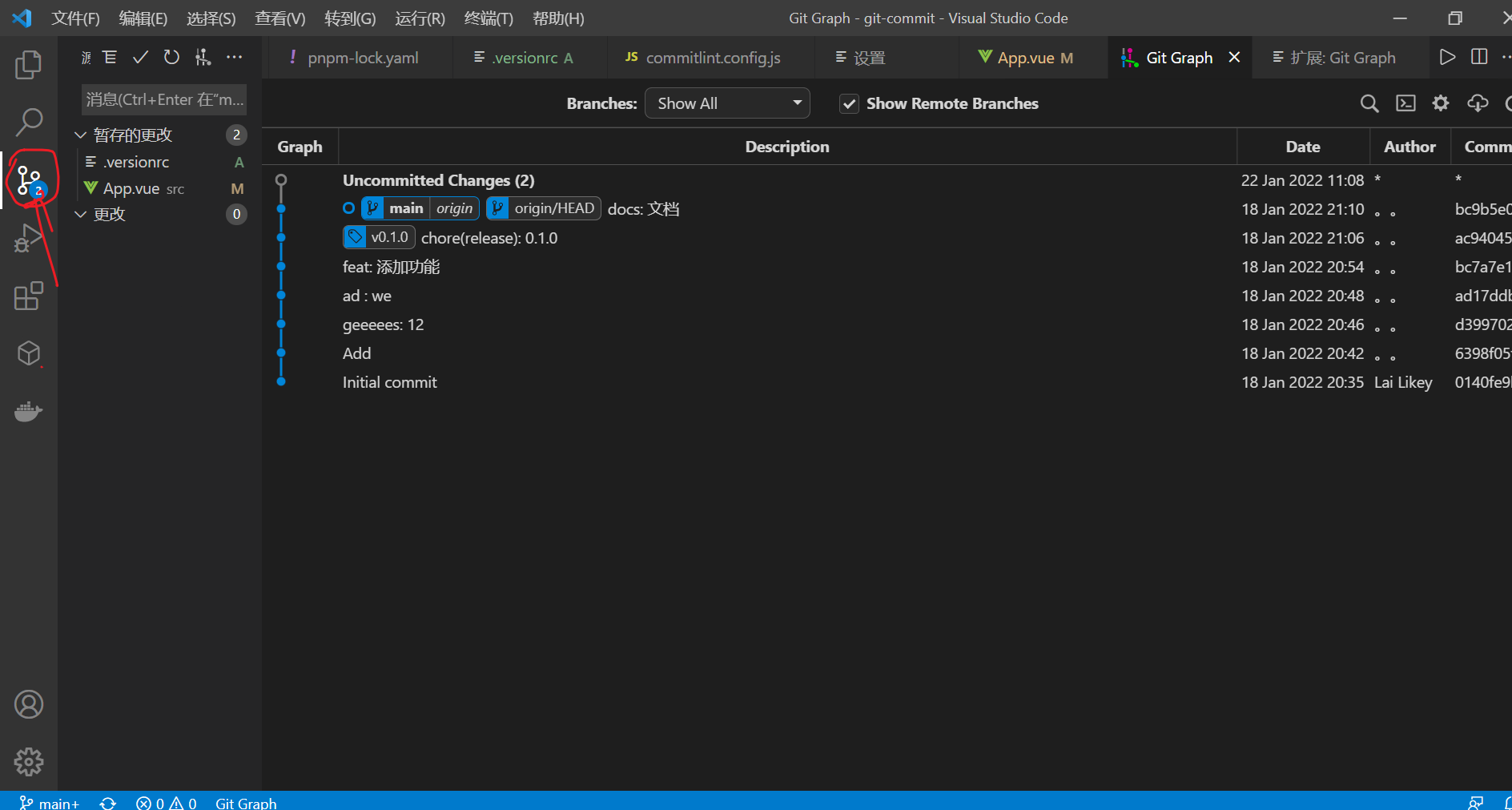Select the commit 'Add'
The image size is (1512, 810).
(887, 353)
